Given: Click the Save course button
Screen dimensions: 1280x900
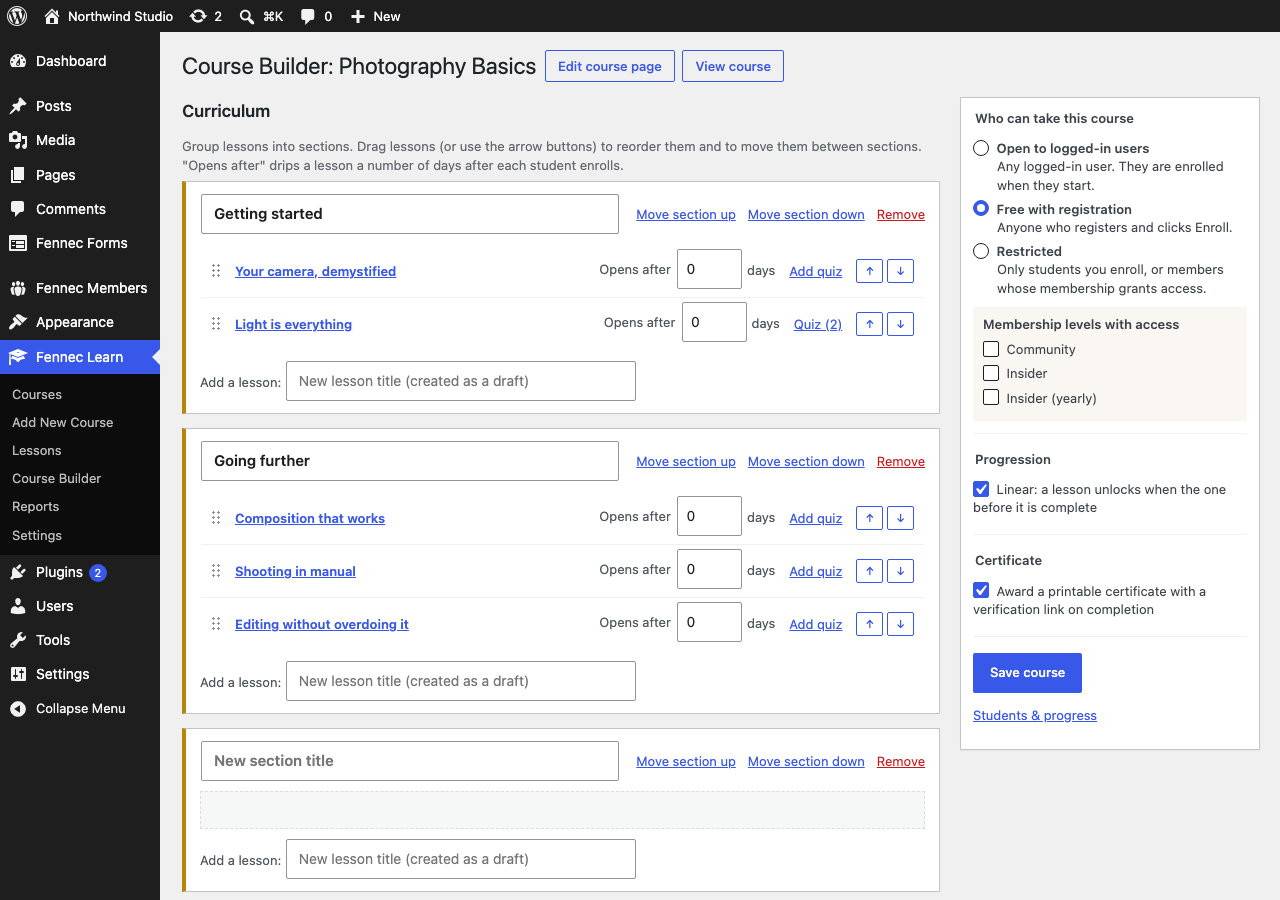Looking at the screenshot, I should coord(1027,673).
